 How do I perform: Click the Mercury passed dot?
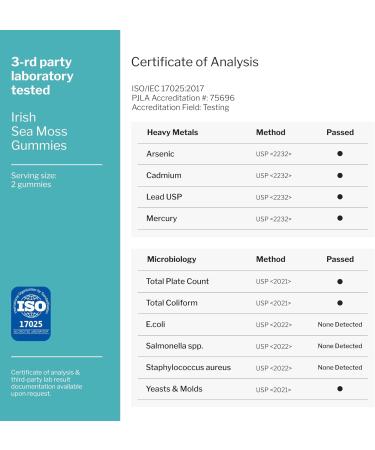coord(340,218)
